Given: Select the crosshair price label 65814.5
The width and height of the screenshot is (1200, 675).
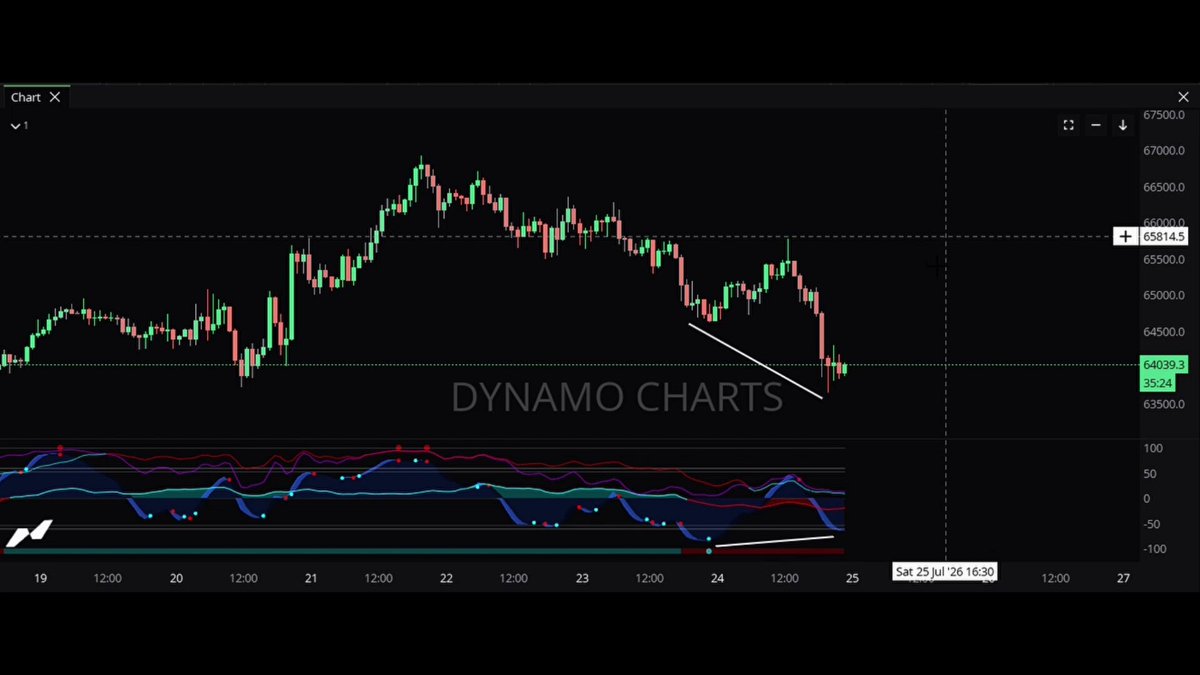Looking at the screenshot, I should coord(1164,237).
